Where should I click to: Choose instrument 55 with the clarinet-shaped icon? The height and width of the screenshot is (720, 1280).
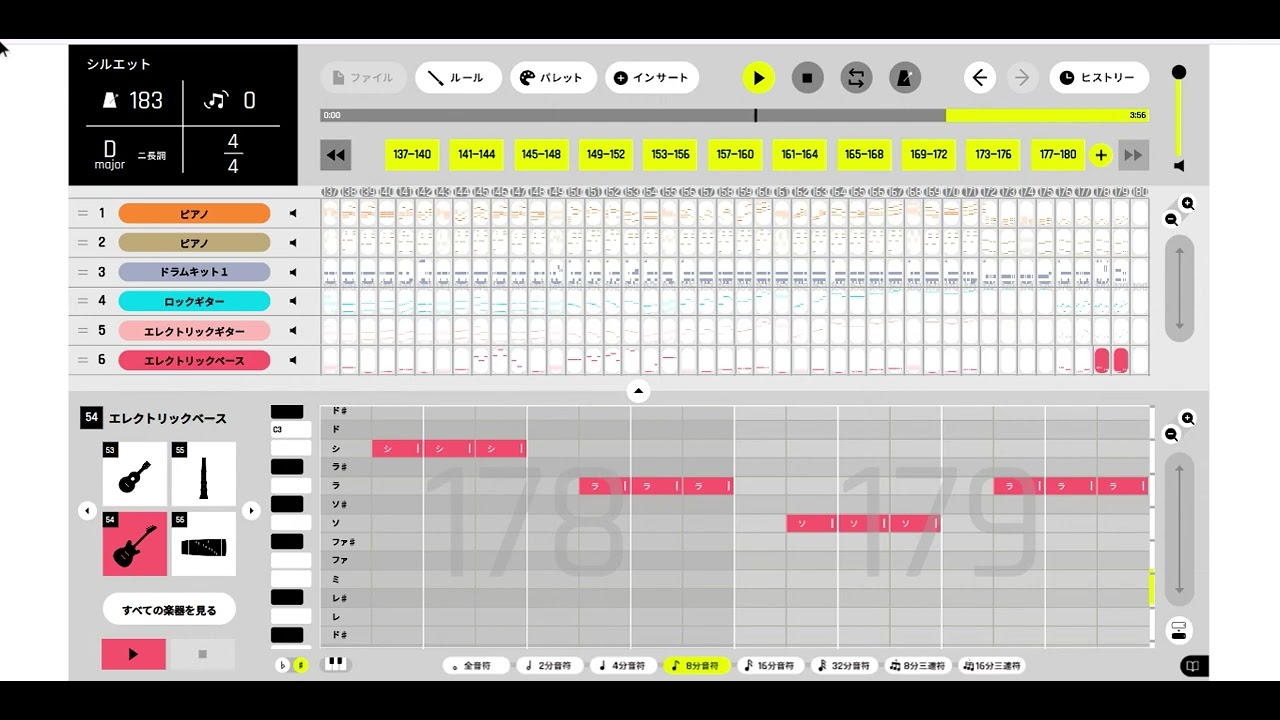[204, 474]
